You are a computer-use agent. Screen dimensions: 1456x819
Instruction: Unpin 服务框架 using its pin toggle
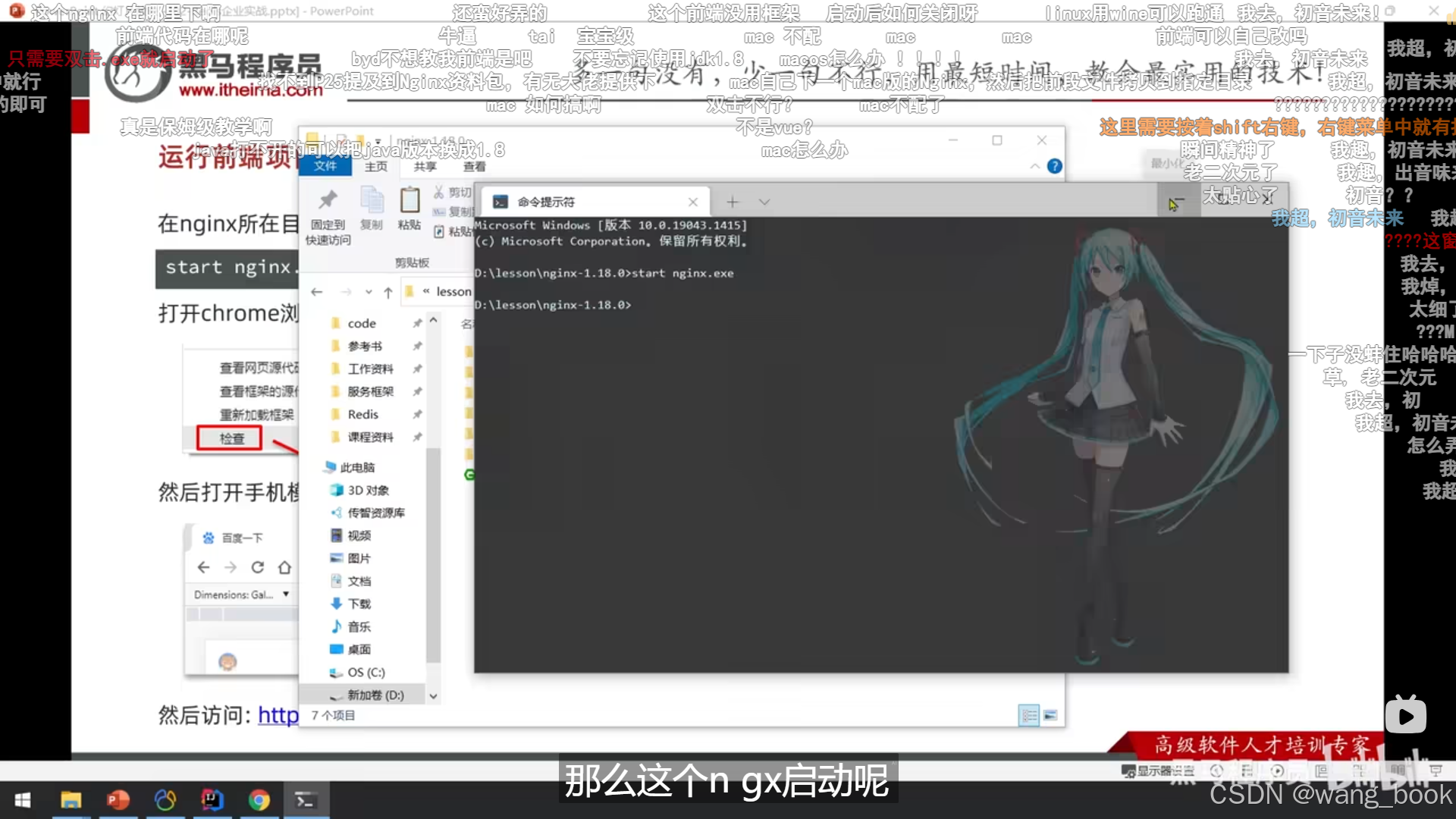(x=418, y=391)
